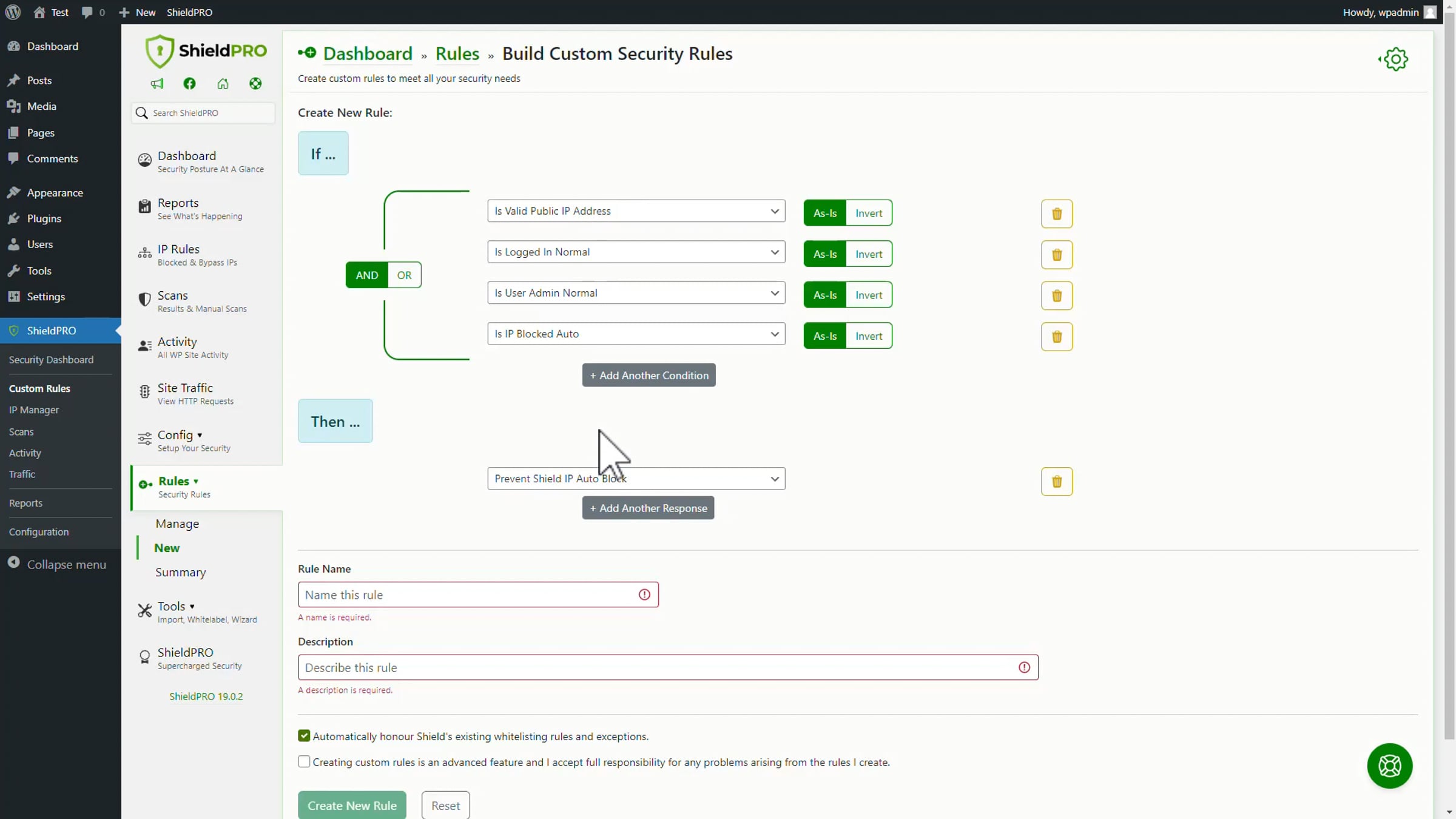The width and height of the screenshot is (1456, 819).
Task: Remove the Prevent Shield IP Auto Block response
Action: click(1056, 482)
